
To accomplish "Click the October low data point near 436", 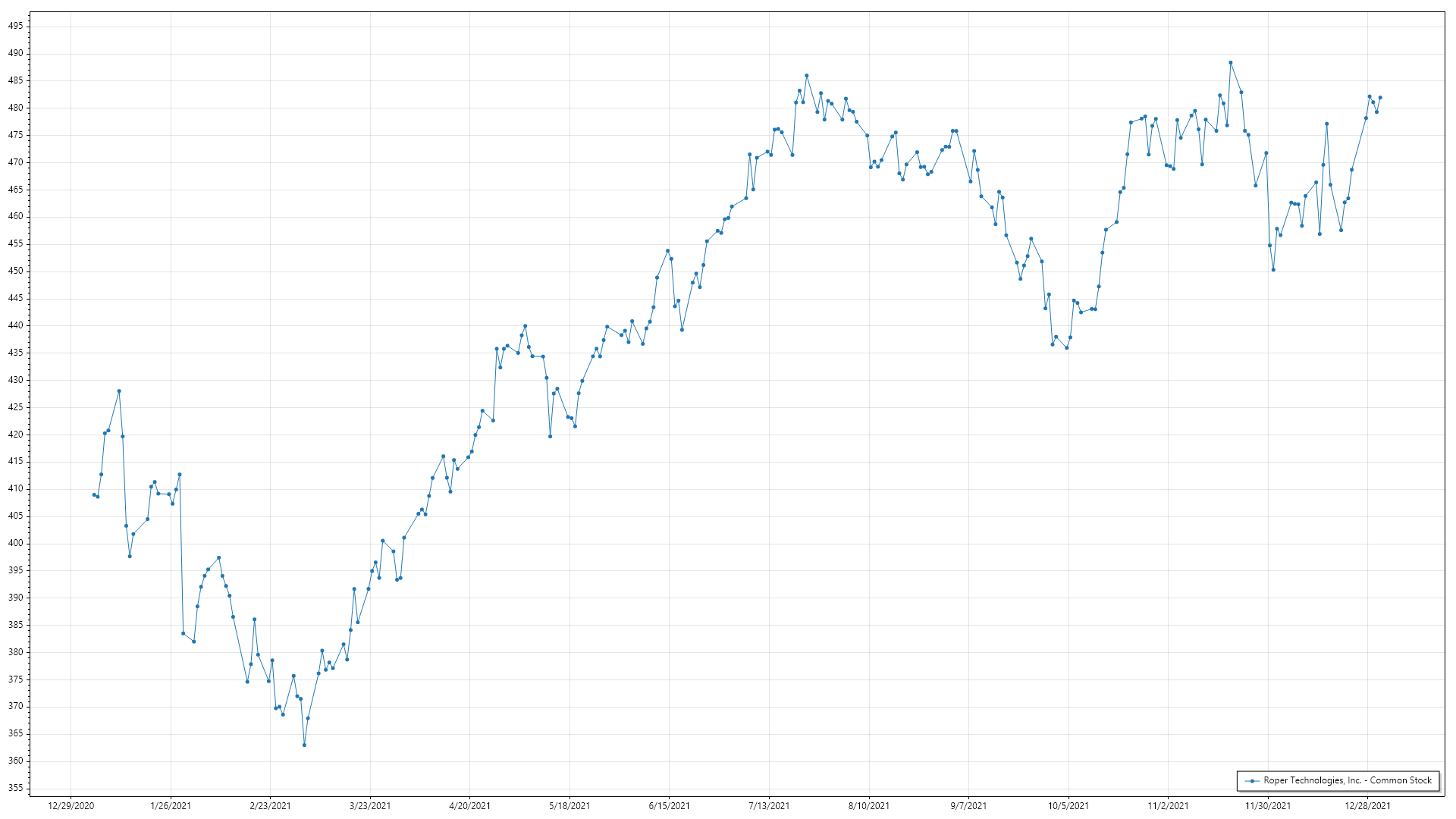I will pyautogui.click(x=1066, y=348).
